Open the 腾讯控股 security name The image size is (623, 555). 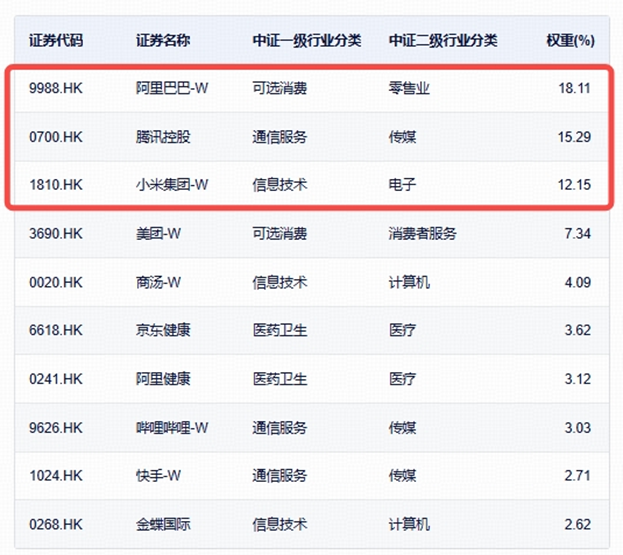pos(163,137)
